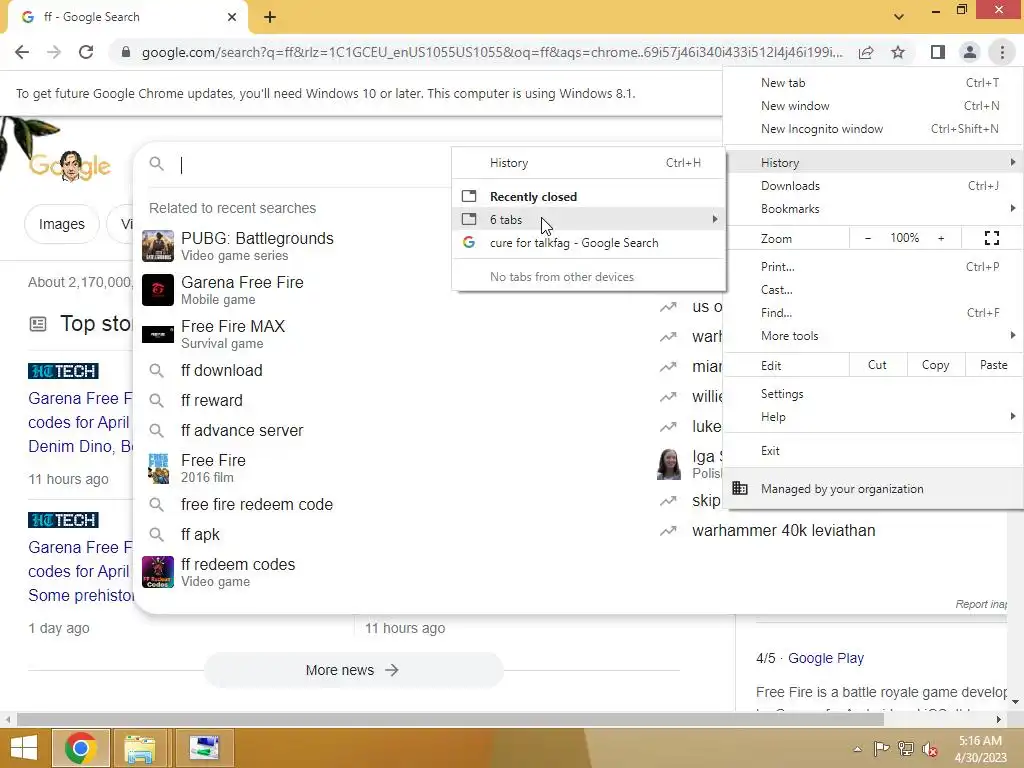Click in the Google search input field
The height and width of the screenshot is (768, 1024).
click(x=313, y=165)
